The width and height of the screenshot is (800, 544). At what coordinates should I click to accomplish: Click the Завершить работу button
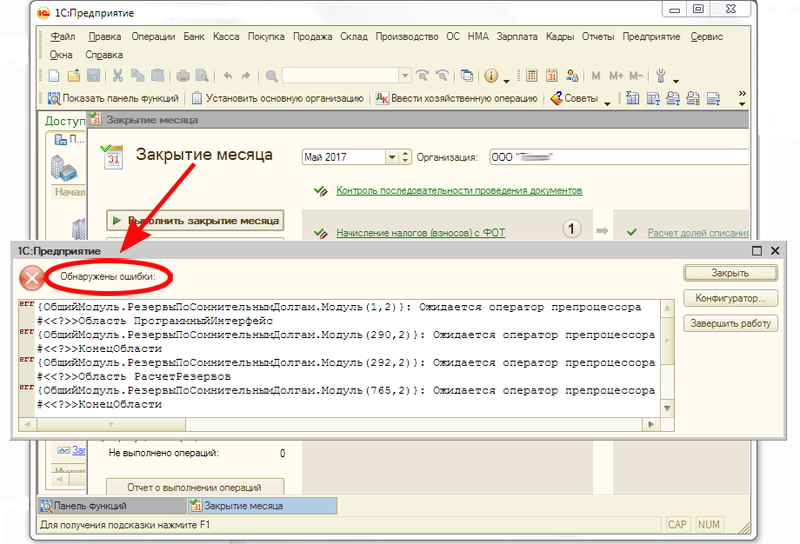point(730,323)
